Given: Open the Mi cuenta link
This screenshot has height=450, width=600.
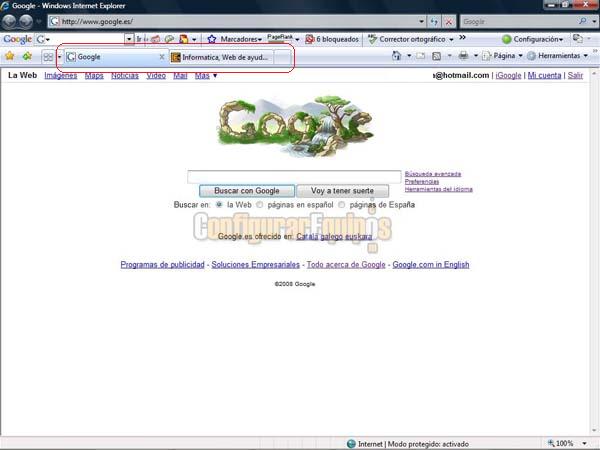Looking at the screenshot, I should pos(544,75).
